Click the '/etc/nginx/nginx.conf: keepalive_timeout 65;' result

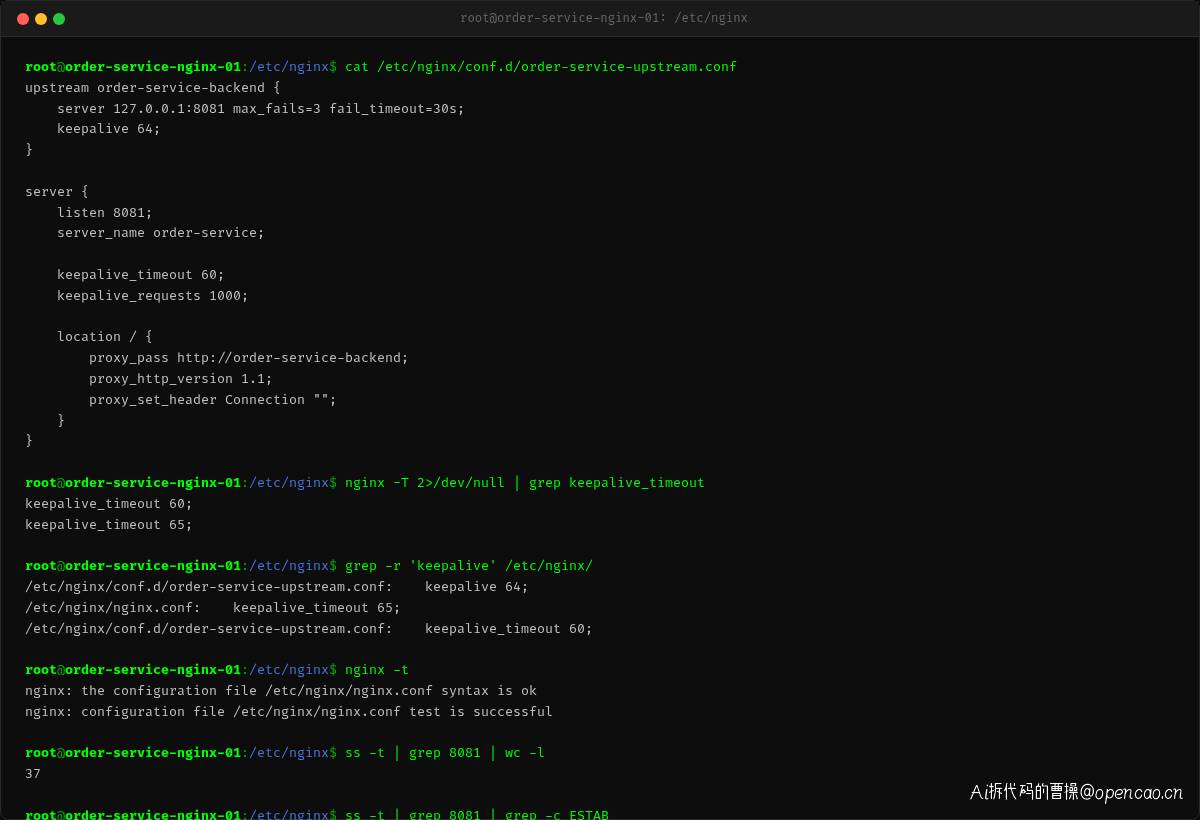pos(213,608)
